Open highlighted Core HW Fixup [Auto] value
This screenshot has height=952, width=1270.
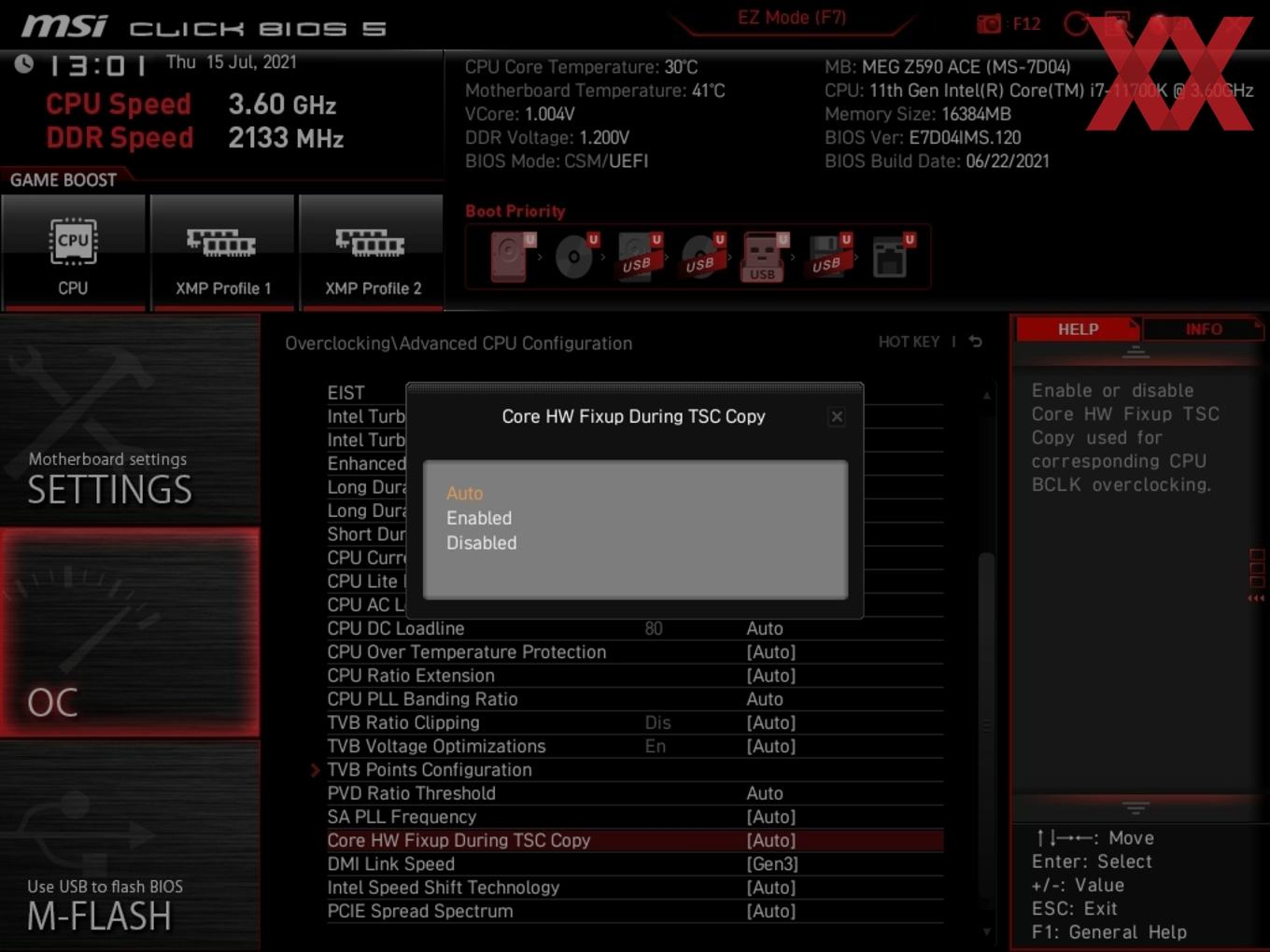[x=771, y=841]
